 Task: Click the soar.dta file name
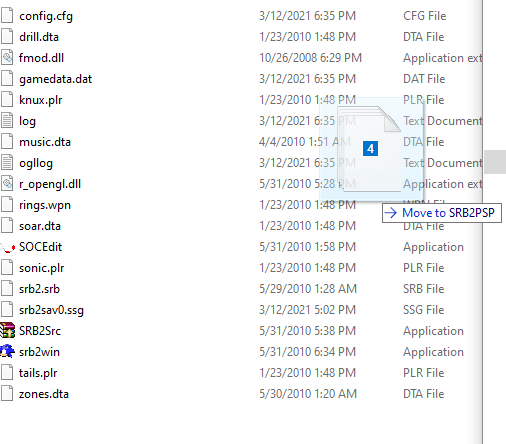(40, 226)
